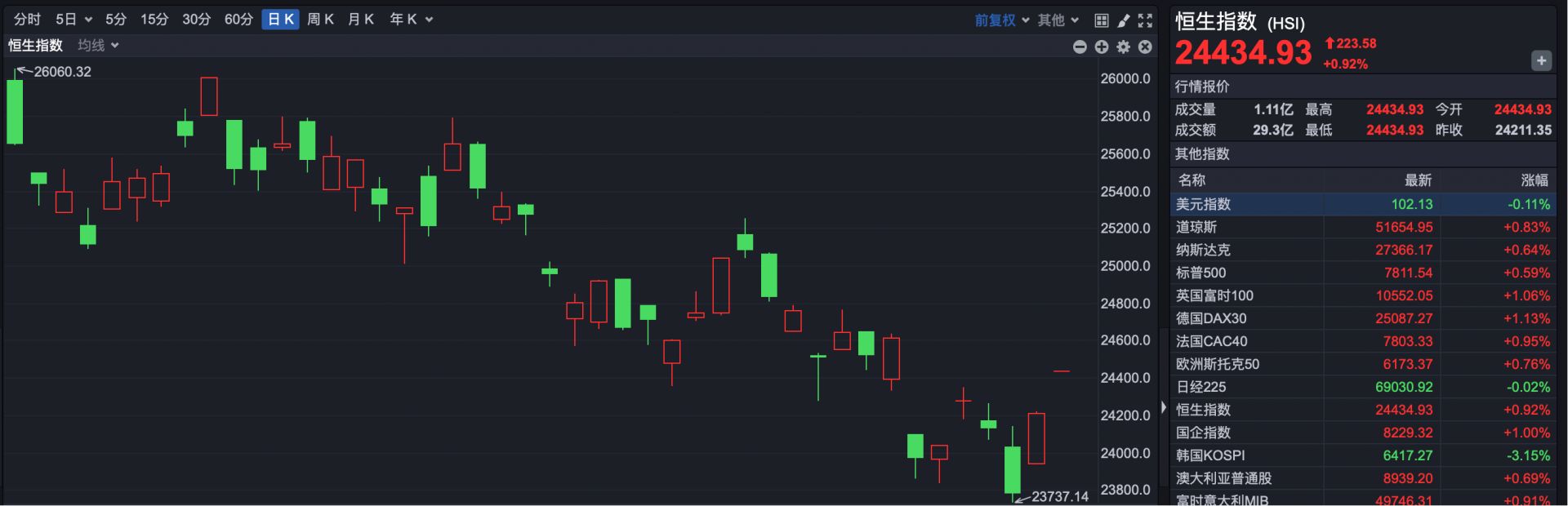Click 昨收 value 24211.35
This screenshot has width=1568, height=506.
1523,130
